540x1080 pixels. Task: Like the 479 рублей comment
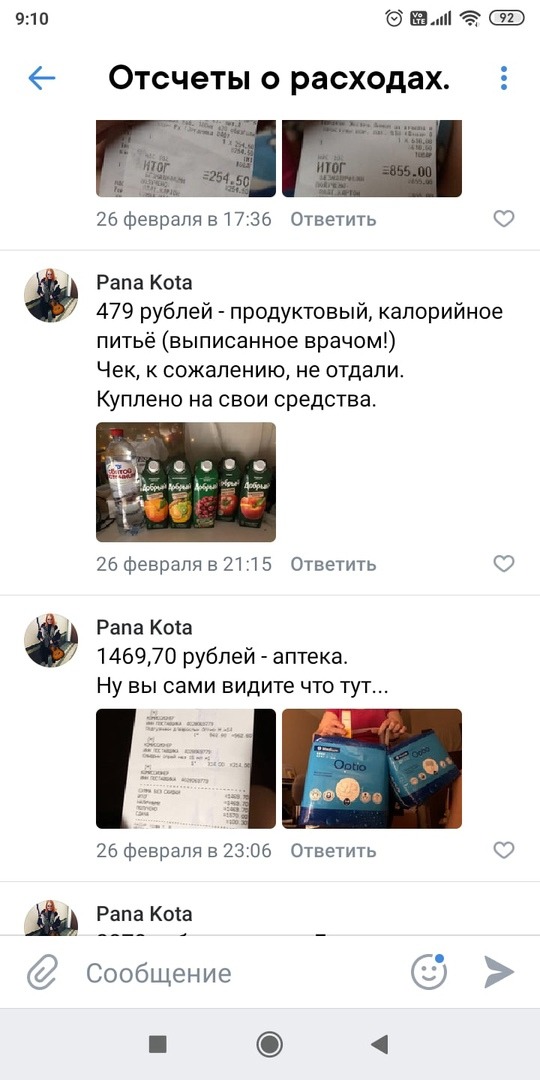click(x=504, y=564)
